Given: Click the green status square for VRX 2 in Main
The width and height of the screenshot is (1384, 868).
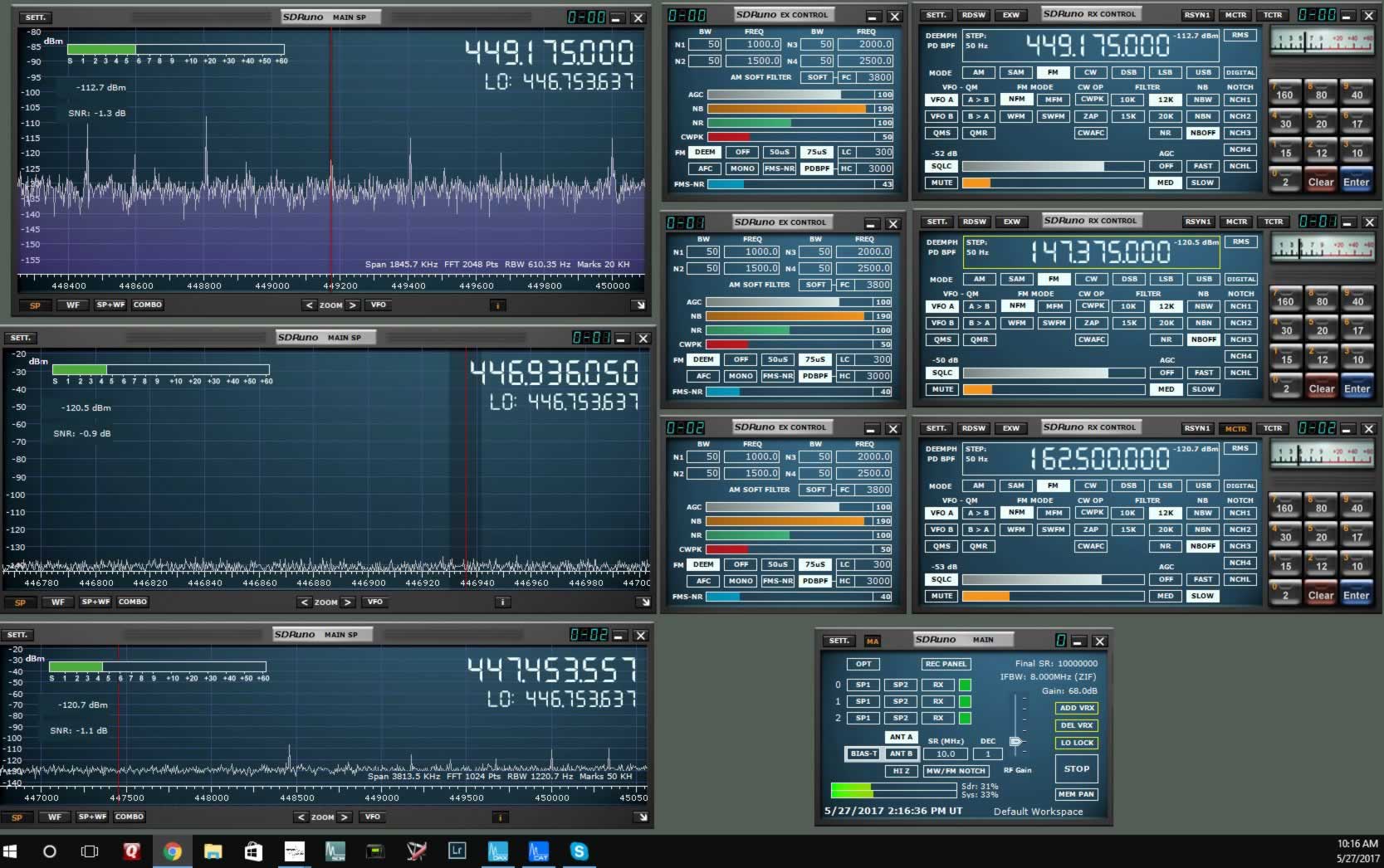Looking at the screenshot, I should (965, 719).
